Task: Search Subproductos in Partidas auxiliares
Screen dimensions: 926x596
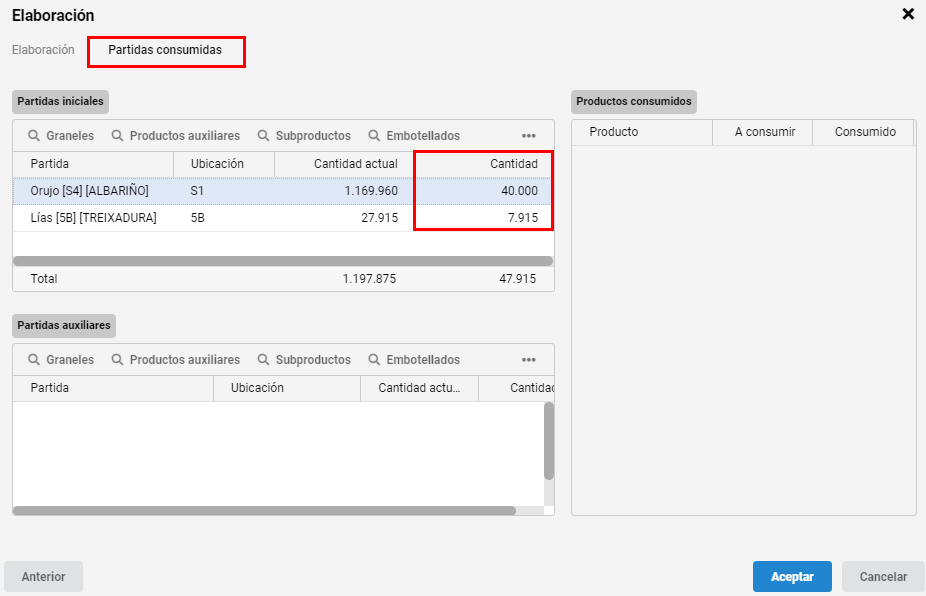Action: pos(304,360)
